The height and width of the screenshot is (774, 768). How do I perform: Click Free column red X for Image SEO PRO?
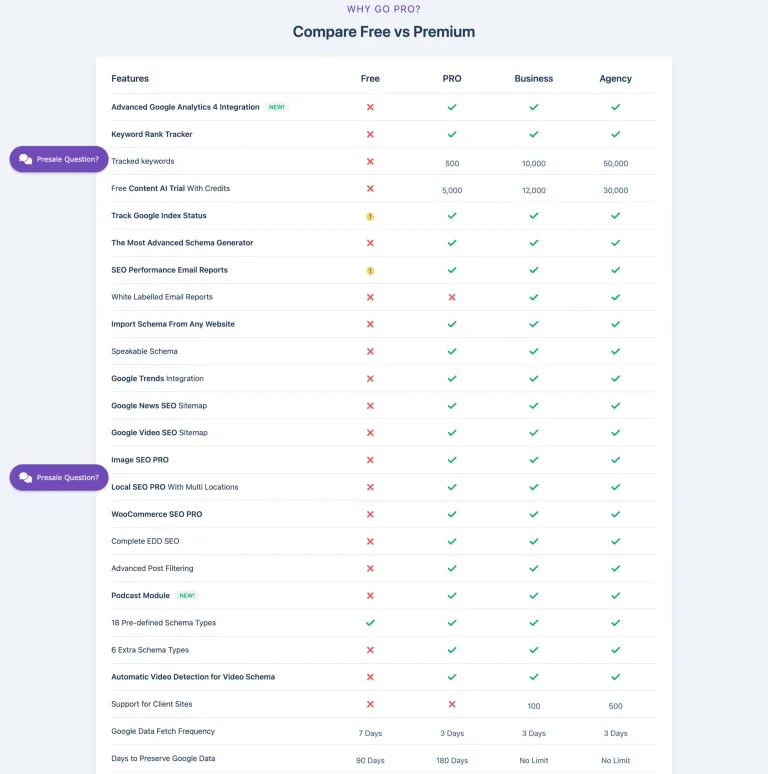coord(370,460)
